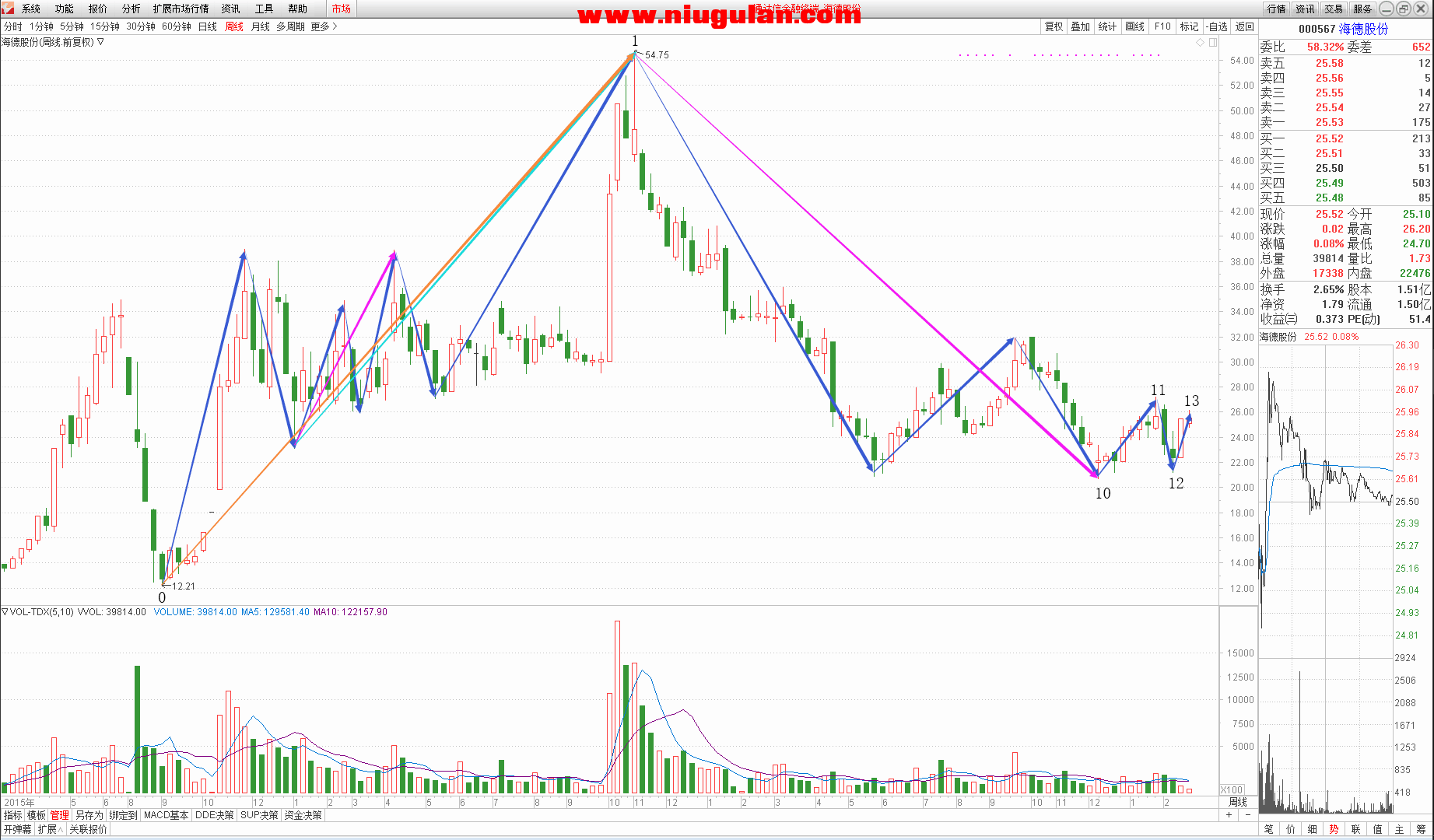
Task: Click the split-pane icon atop the chart
Action: 1213,43
